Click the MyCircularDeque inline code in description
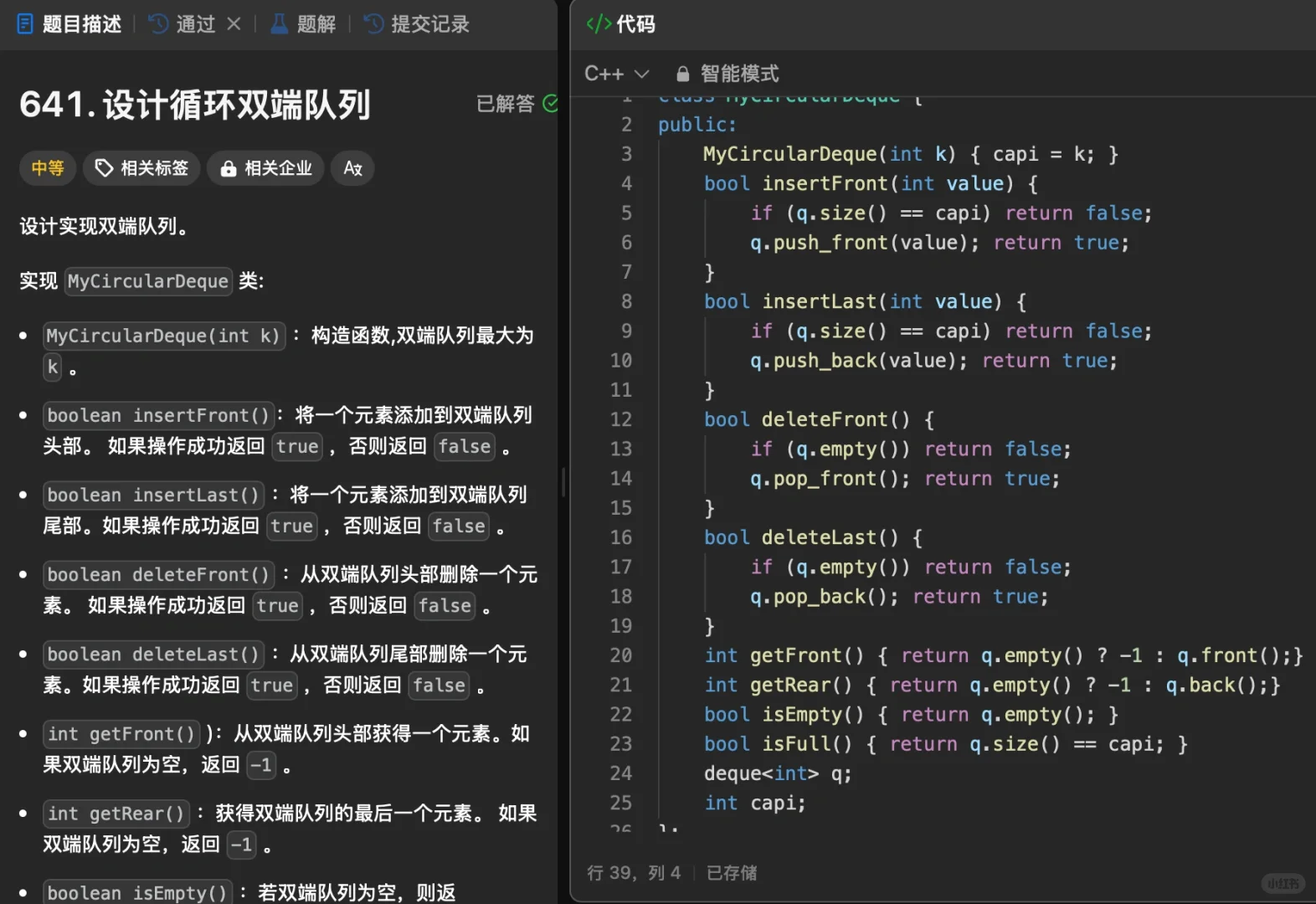Image resolution: width=1316 pixels, height=904 pixels. click(147, 281)
